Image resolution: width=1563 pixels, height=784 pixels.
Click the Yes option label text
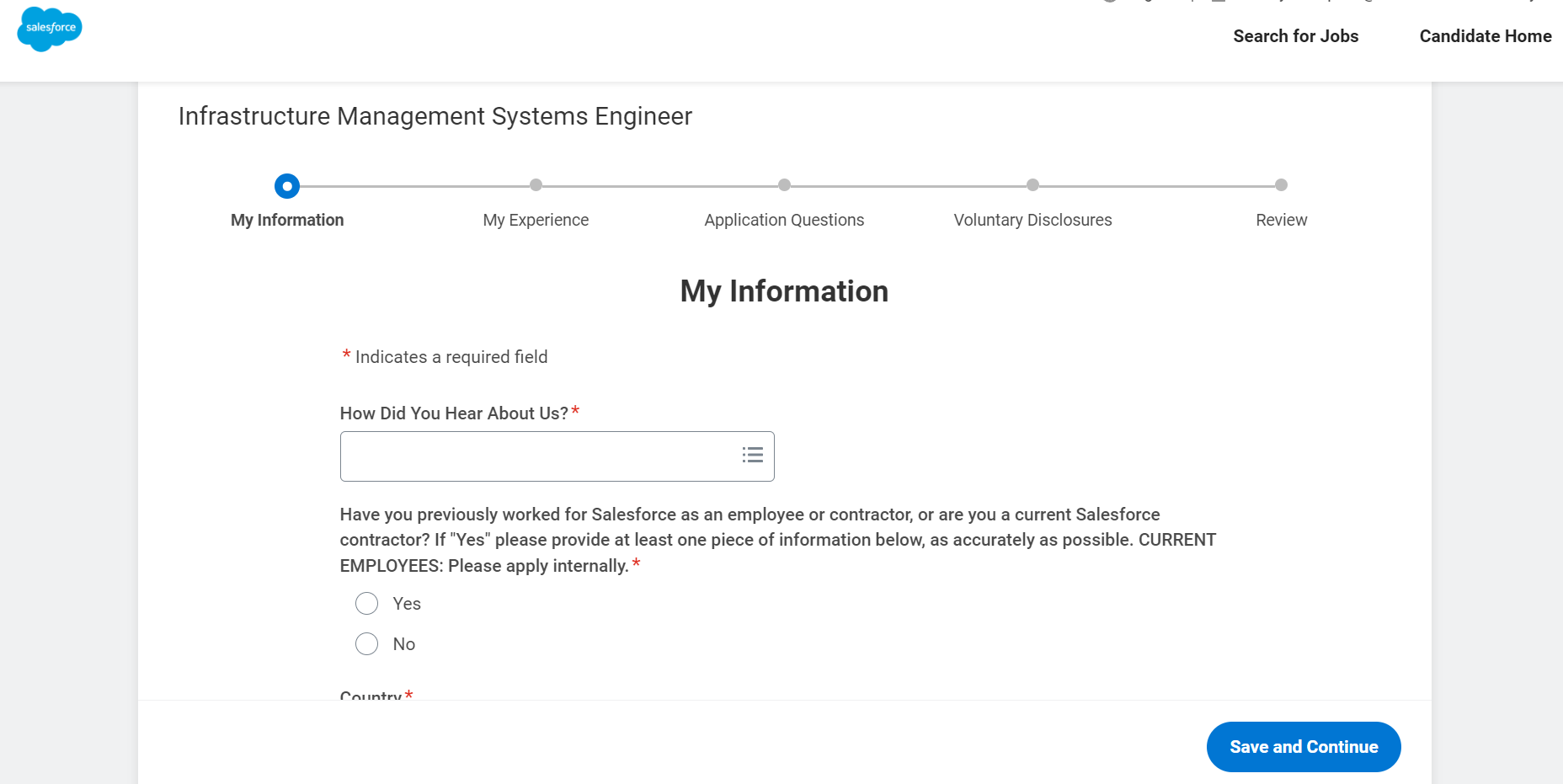(407, 604)
